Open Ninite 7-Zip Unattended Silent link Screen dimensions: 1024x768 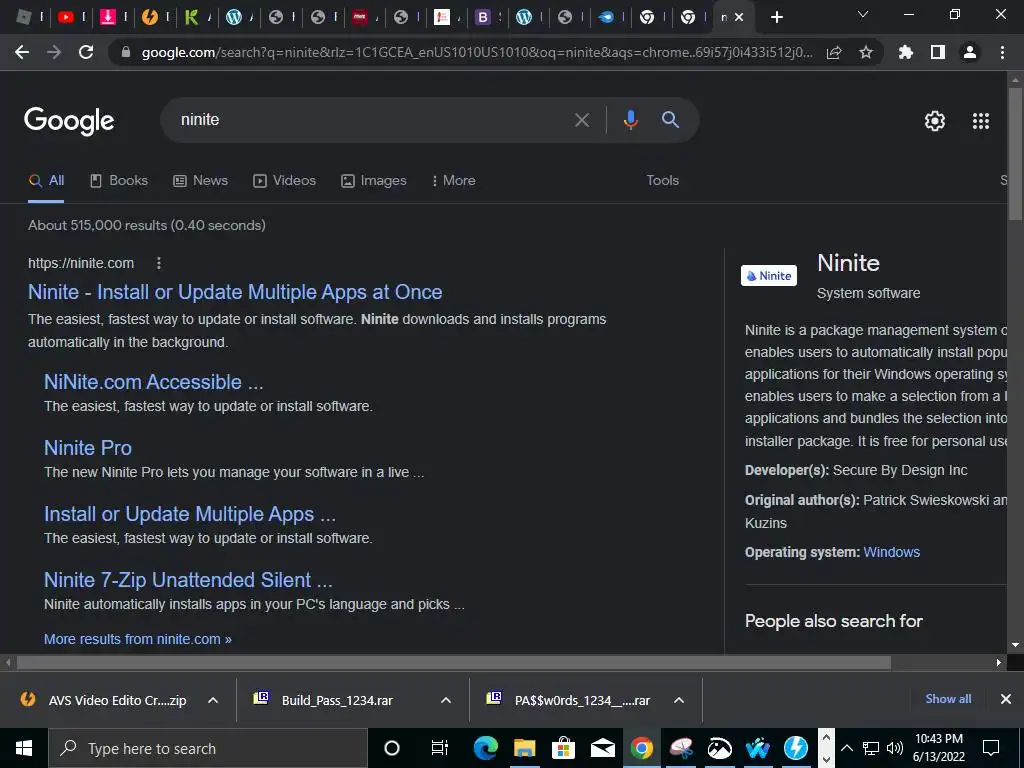188,580
